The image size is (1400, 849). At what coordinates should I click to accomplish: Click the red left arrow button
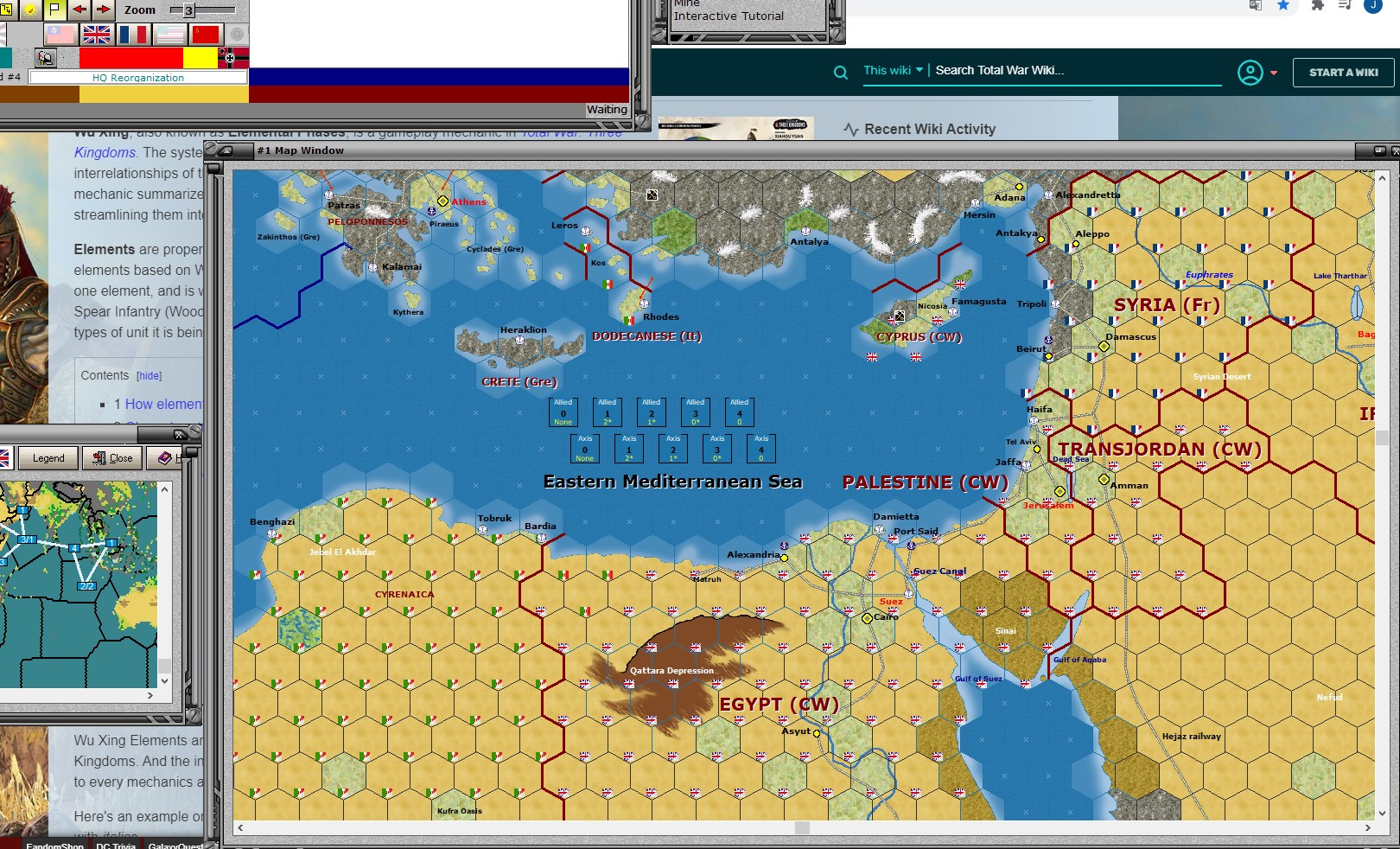(80, 10)
